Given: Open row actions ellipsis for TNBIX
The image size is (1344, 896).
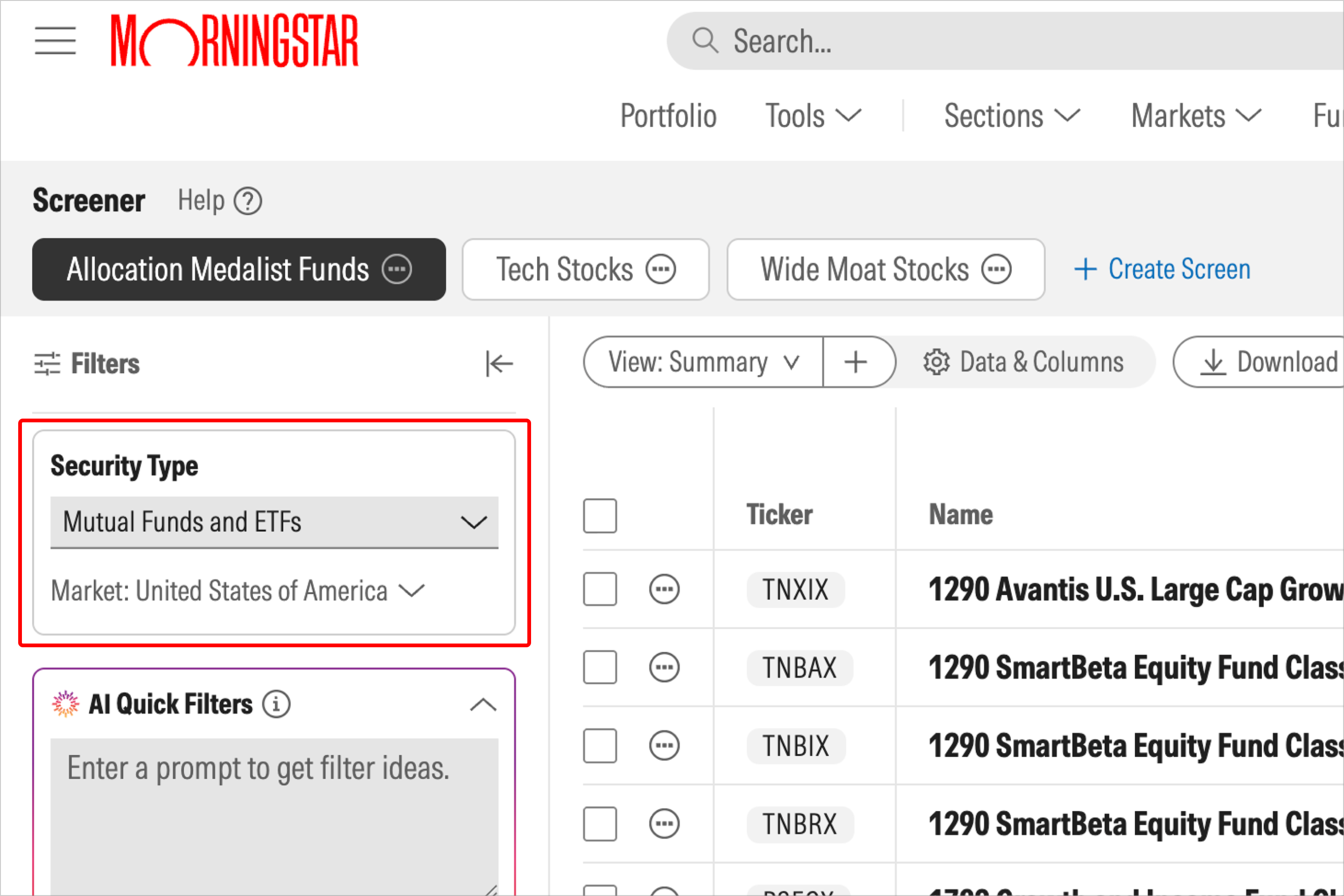Looking at the screenshot, I should (x=664, y=746).
